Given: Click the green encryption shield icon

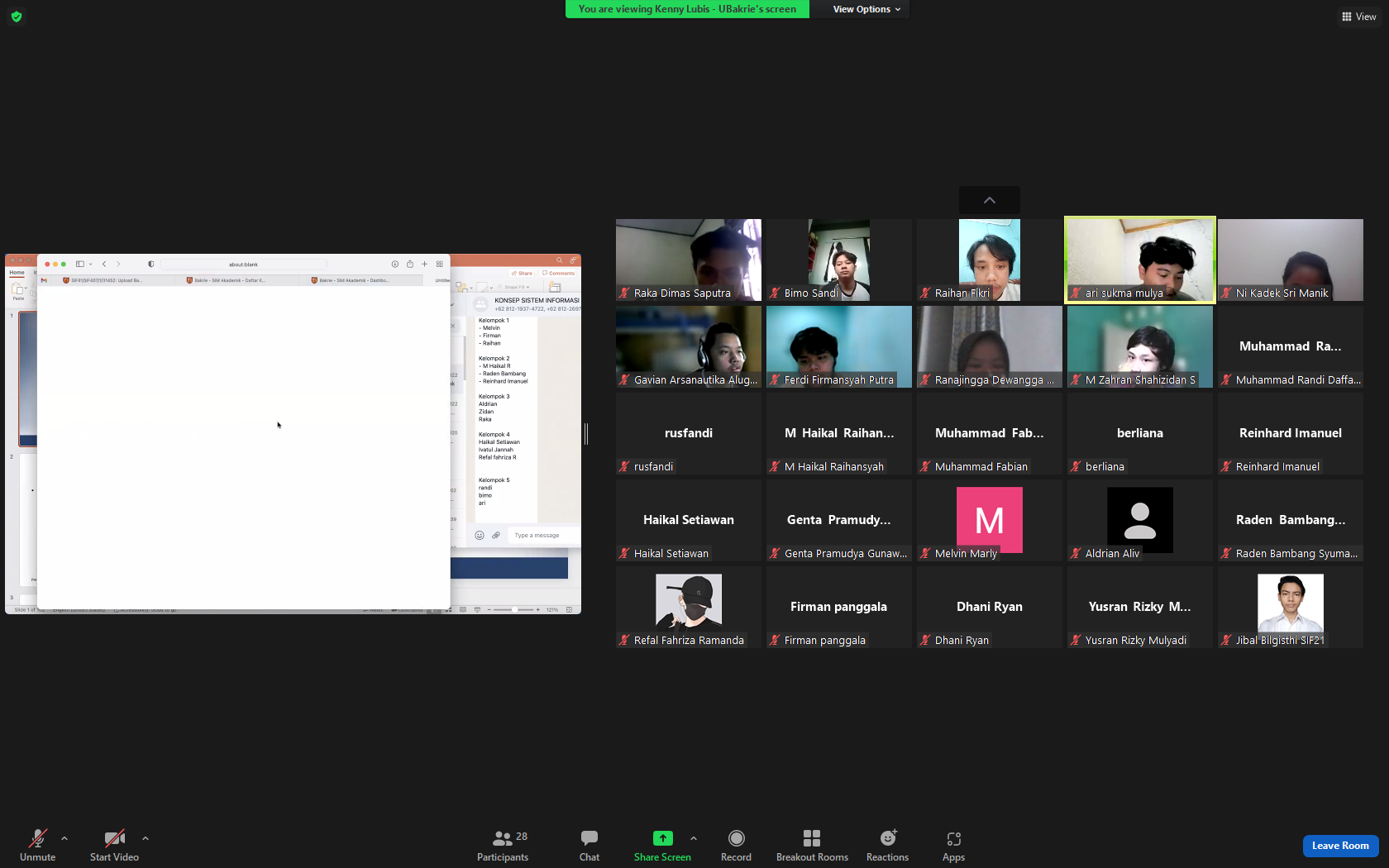Looking at the screenshot, I should point(17,17).
